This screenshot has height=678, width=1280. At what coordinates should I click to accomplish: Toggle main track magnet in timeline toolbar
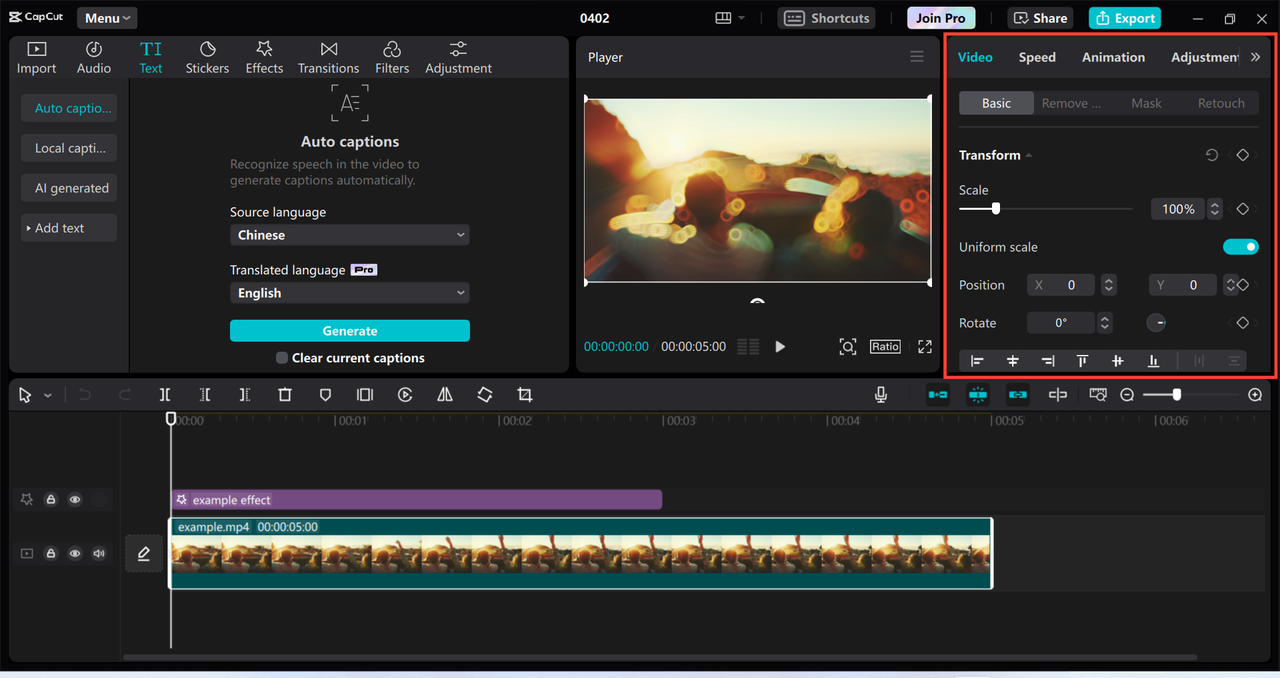[x=938, y=395]
